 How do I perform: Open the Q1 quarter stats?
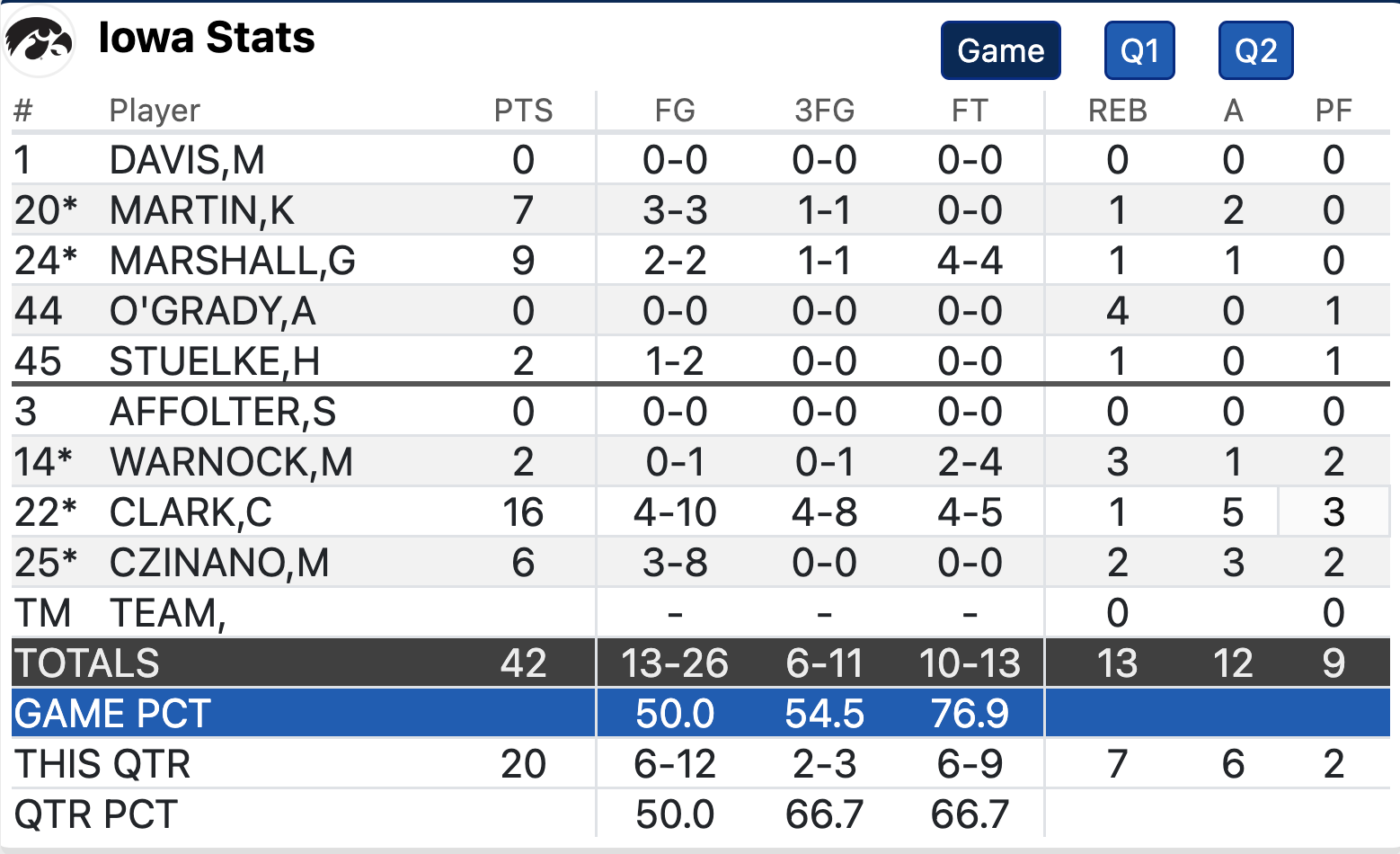click(1139, 50)
